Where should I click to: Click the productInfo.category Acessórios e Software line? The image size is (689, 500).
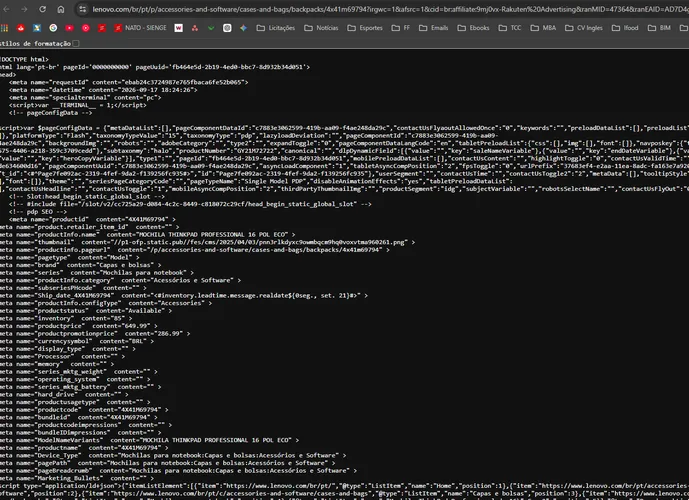120,280
